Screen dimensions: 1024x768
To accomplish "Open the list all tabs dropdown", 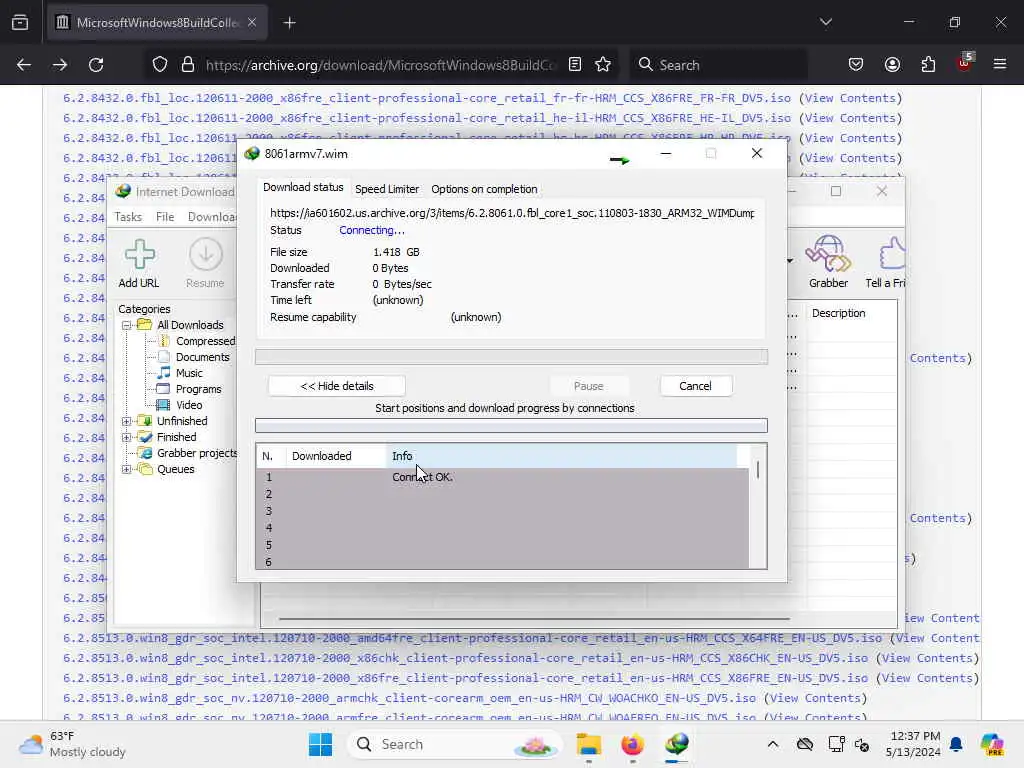I will pyautogui.click(x=825, y=23).
